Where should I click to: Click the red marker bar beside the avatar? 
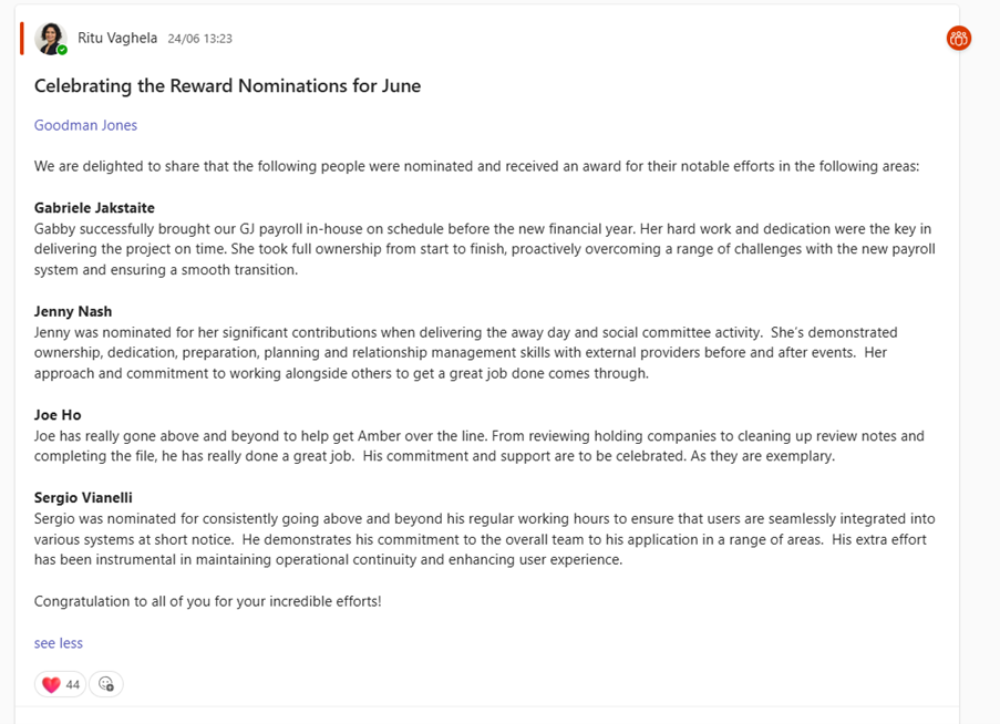point(22,38)
